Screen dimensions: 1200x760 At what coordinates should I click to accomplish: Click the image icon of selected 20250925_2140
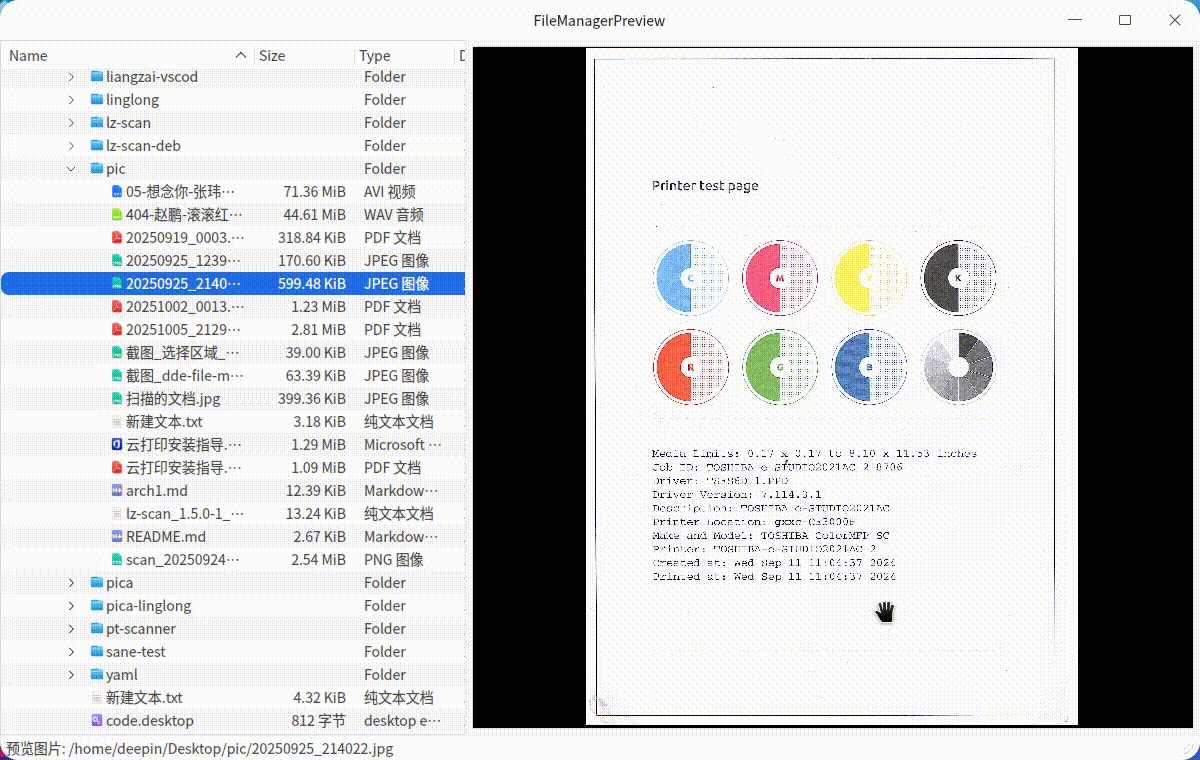[x=117, y=284]
